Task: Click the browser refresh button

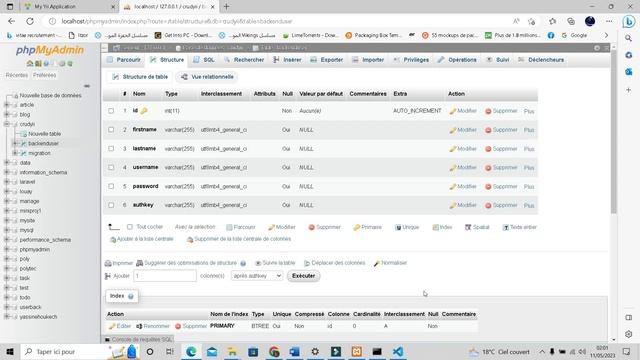Action: click(x=30, y=21)
